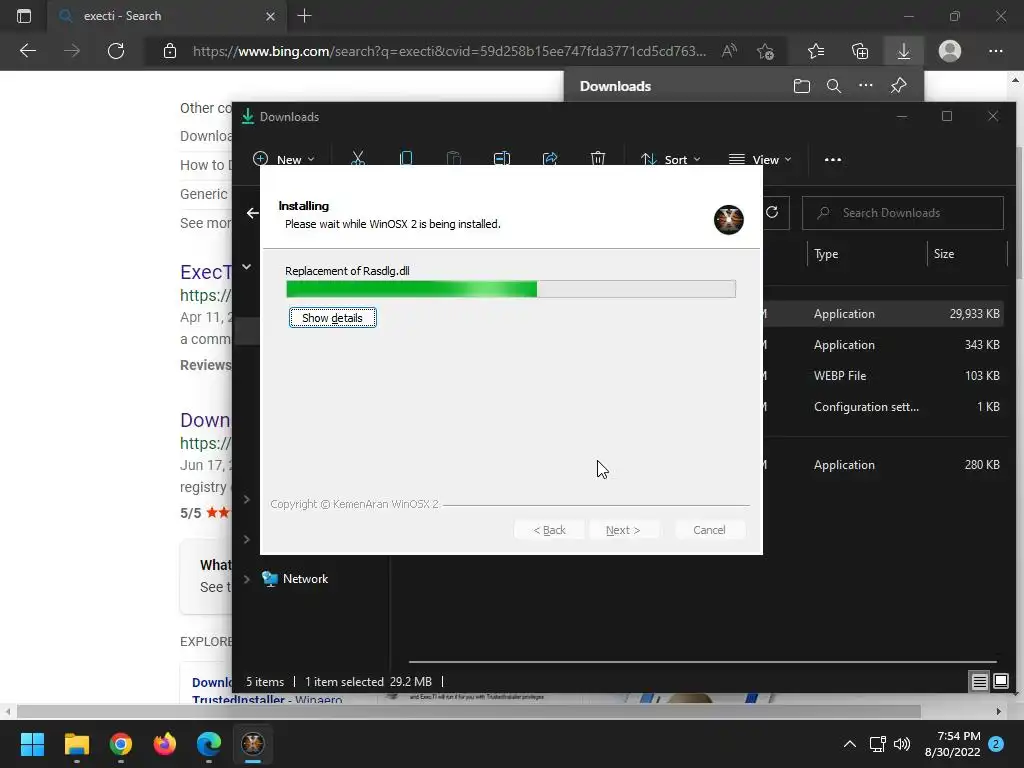Open Edge tab actions menu icon
This screenshot has height=768, width=1024.
pos(24,16)
